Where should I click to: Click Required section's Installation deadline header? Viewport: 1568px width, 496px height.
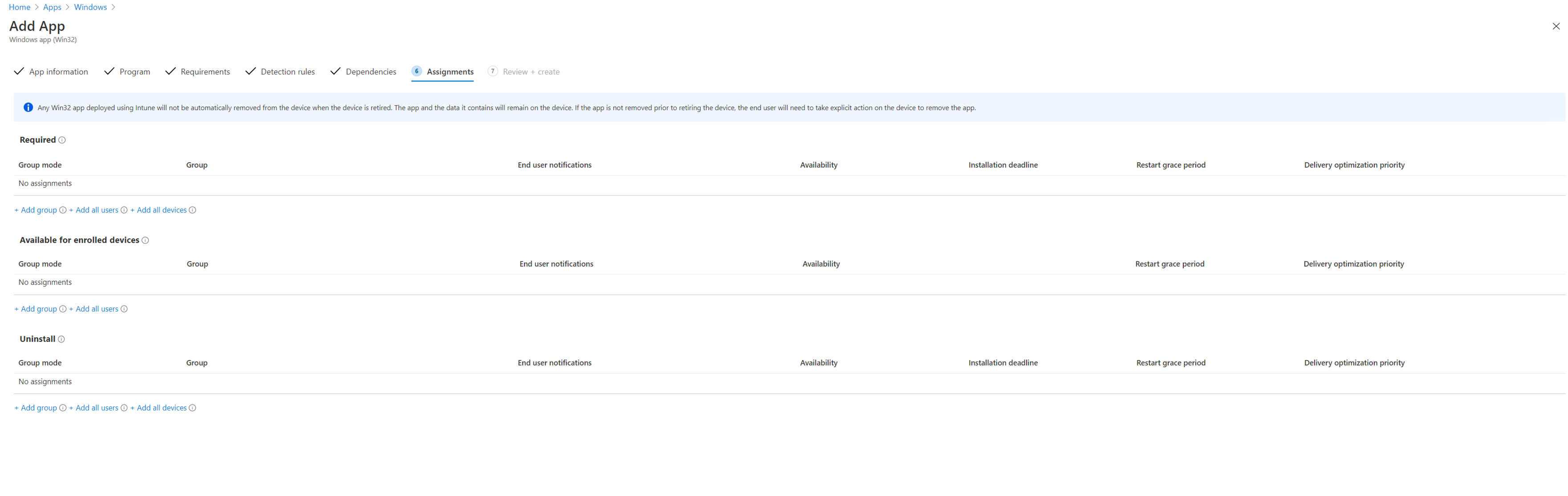(1003, 165)
